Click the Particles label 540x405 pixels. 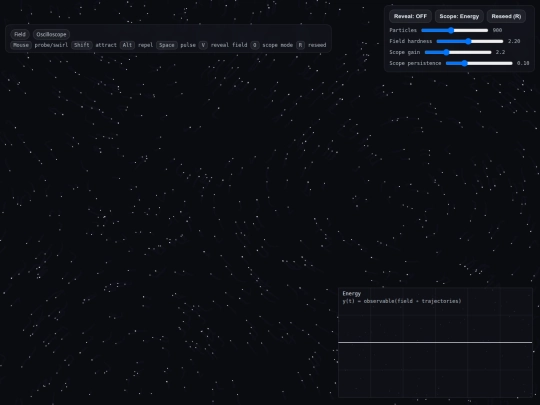[x=403, y=30]
